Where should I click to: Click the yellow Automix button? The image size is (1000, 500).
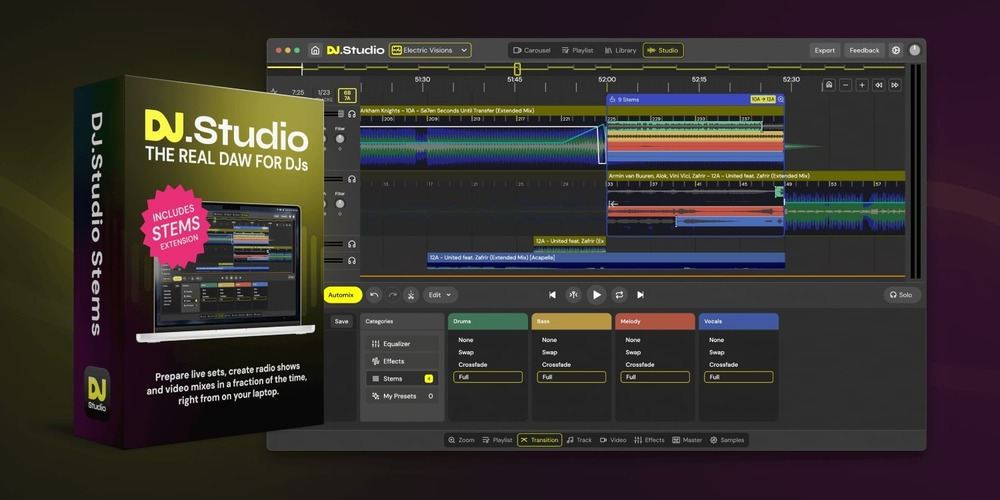[x=342, y=295]
